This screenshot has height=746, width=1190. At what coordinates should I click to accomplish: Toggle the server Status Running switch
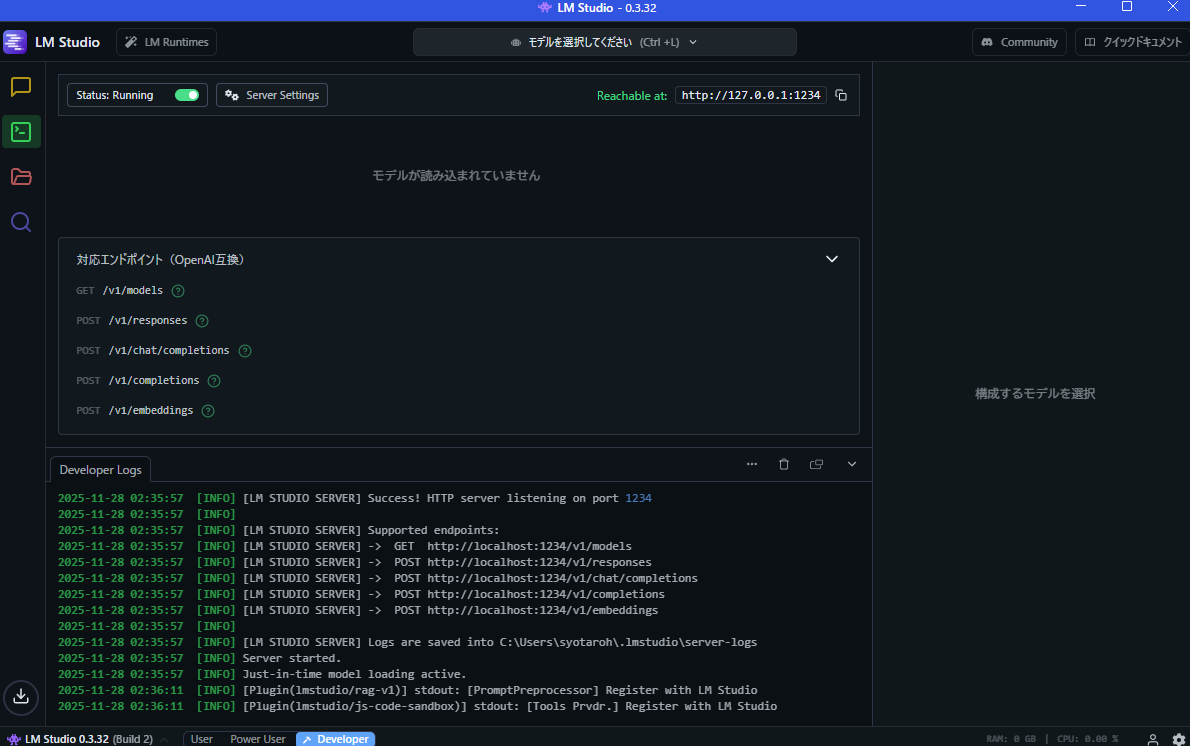[187, 95]
